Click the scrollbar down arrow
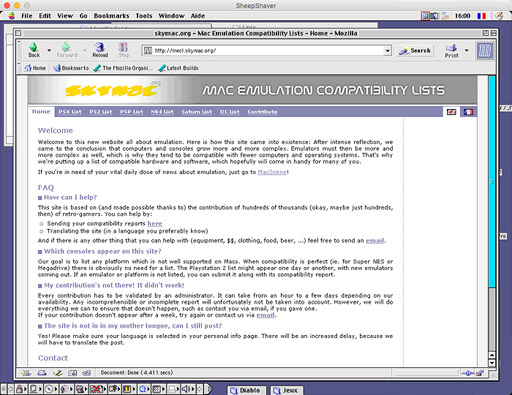This screenshot has width=512, height=395. pyautogui.click(x=492, y=363)
